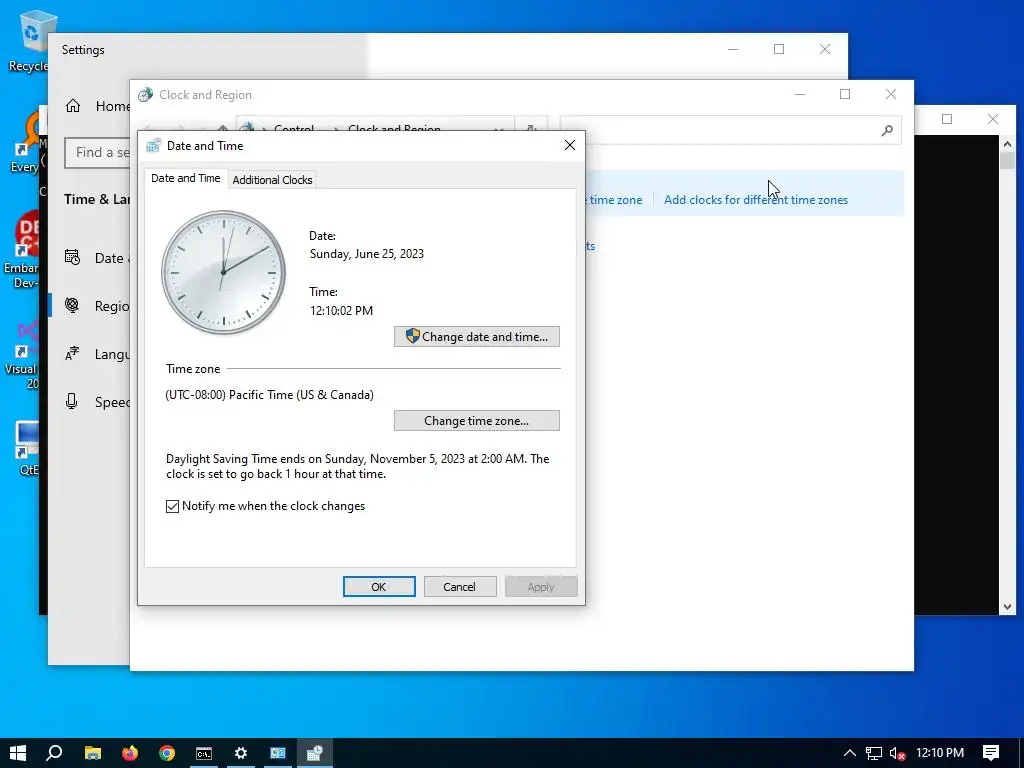Maximize the Settings window
The height and width of the screenshot is (768, 1024).
778,49
